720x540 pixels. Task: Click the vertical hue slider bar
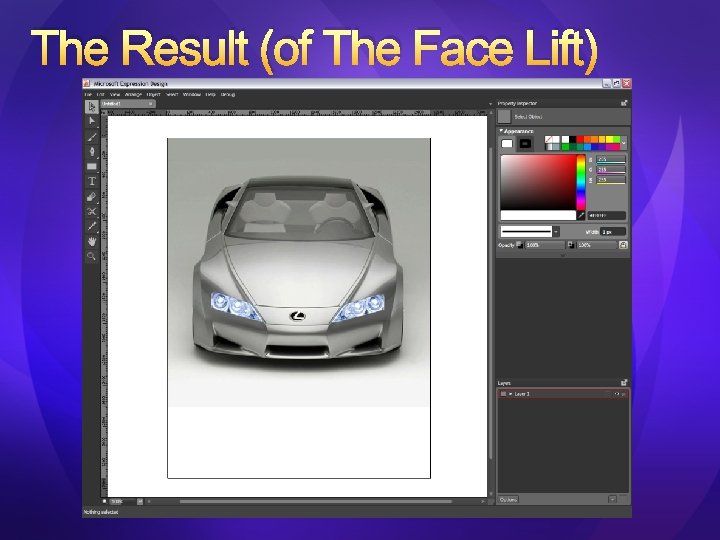(x=581, y=182)
